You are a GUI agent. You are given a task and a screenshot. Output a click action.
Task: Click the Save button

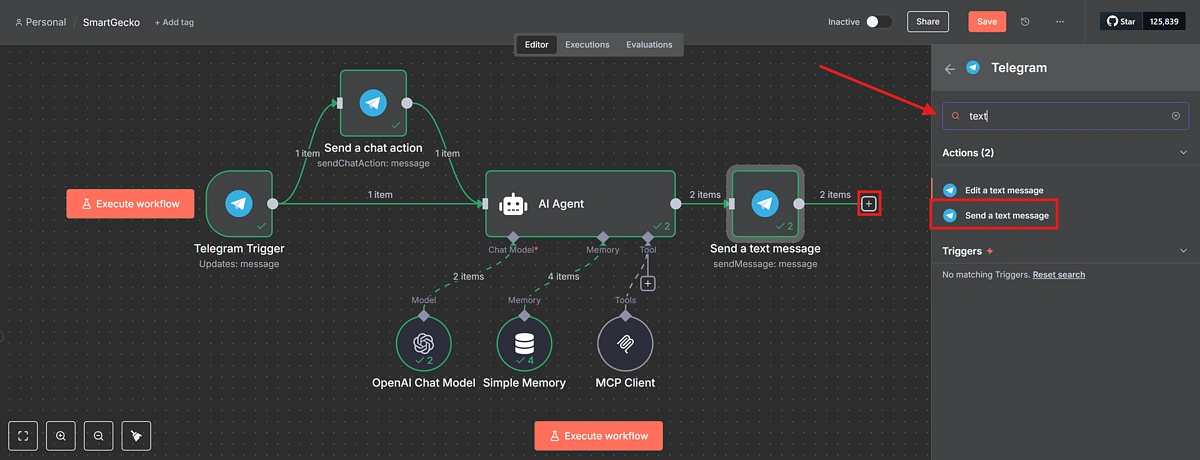(986, 22)
